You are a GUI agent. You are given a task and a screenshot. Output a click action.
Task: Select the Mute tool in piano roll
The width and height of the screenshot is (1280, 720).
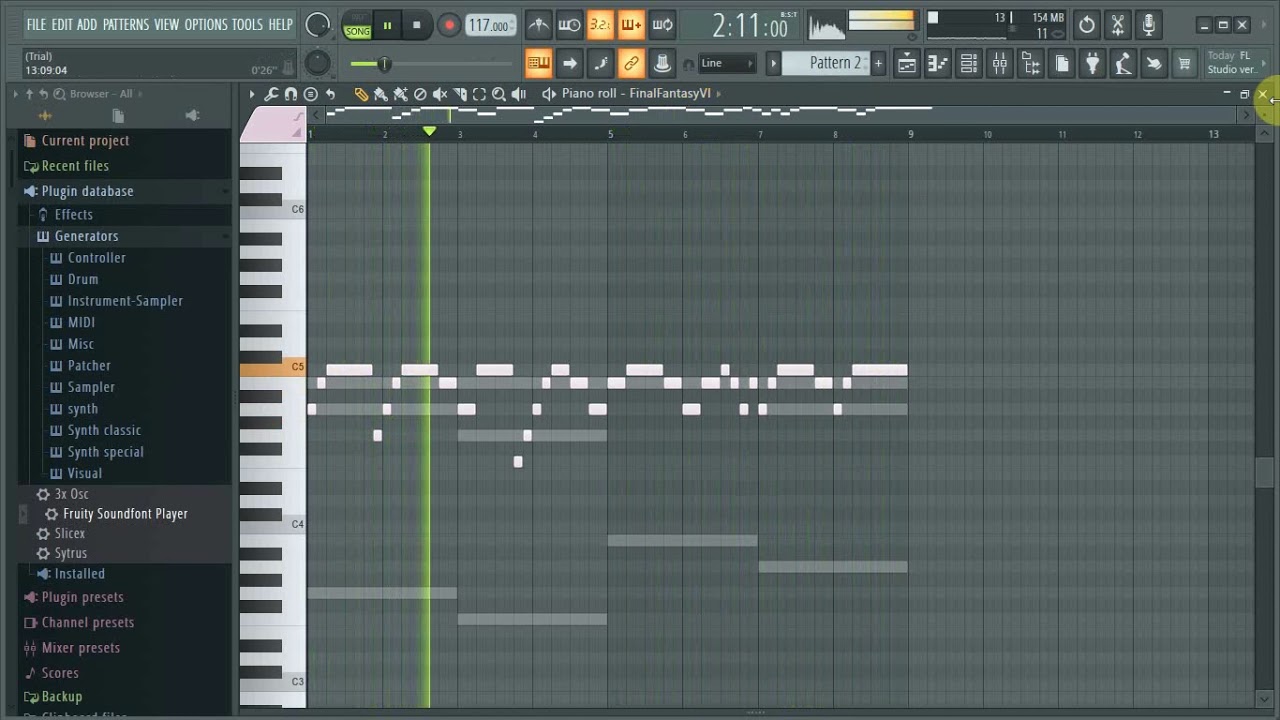click(440, 94)
